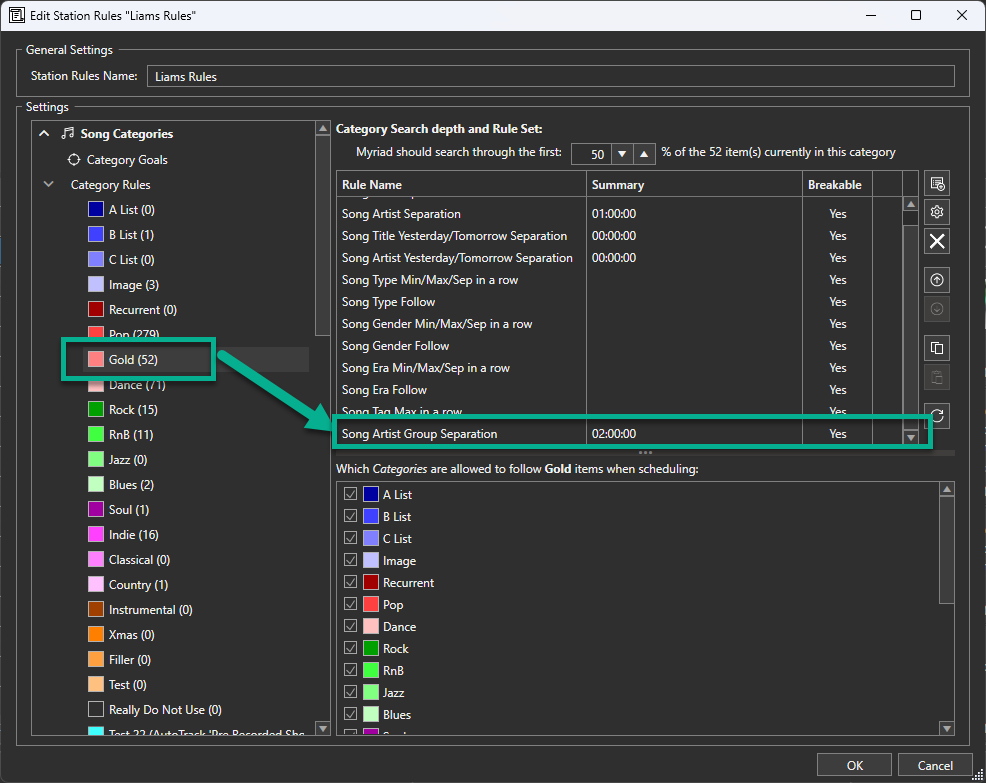Select Song Title Yesterday/Tomorrow Separation rule
The width and height of the screenshot is (986, 783).
(x=619, y=236)
